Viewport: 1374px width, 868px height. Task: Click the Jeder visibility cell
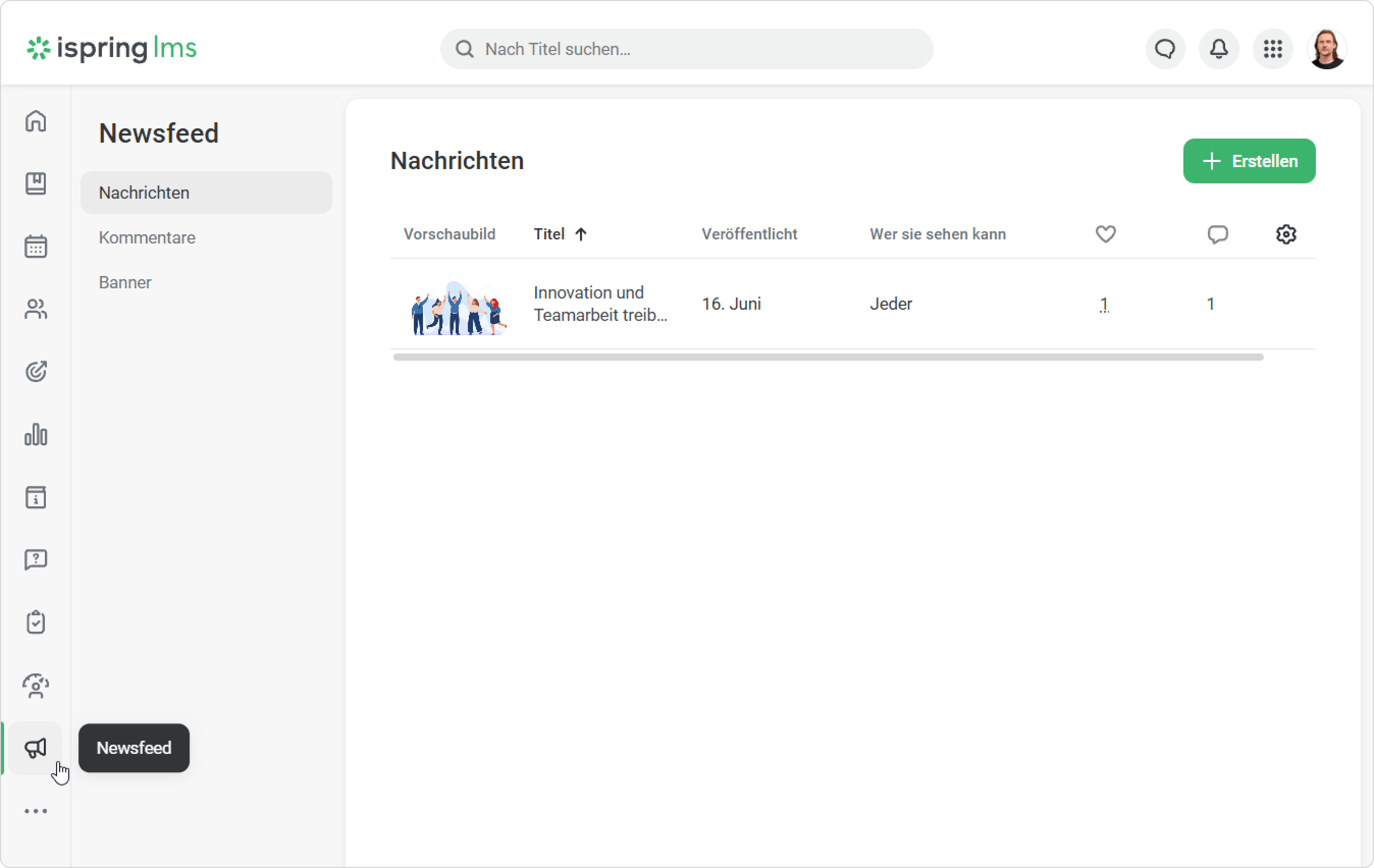891,304
